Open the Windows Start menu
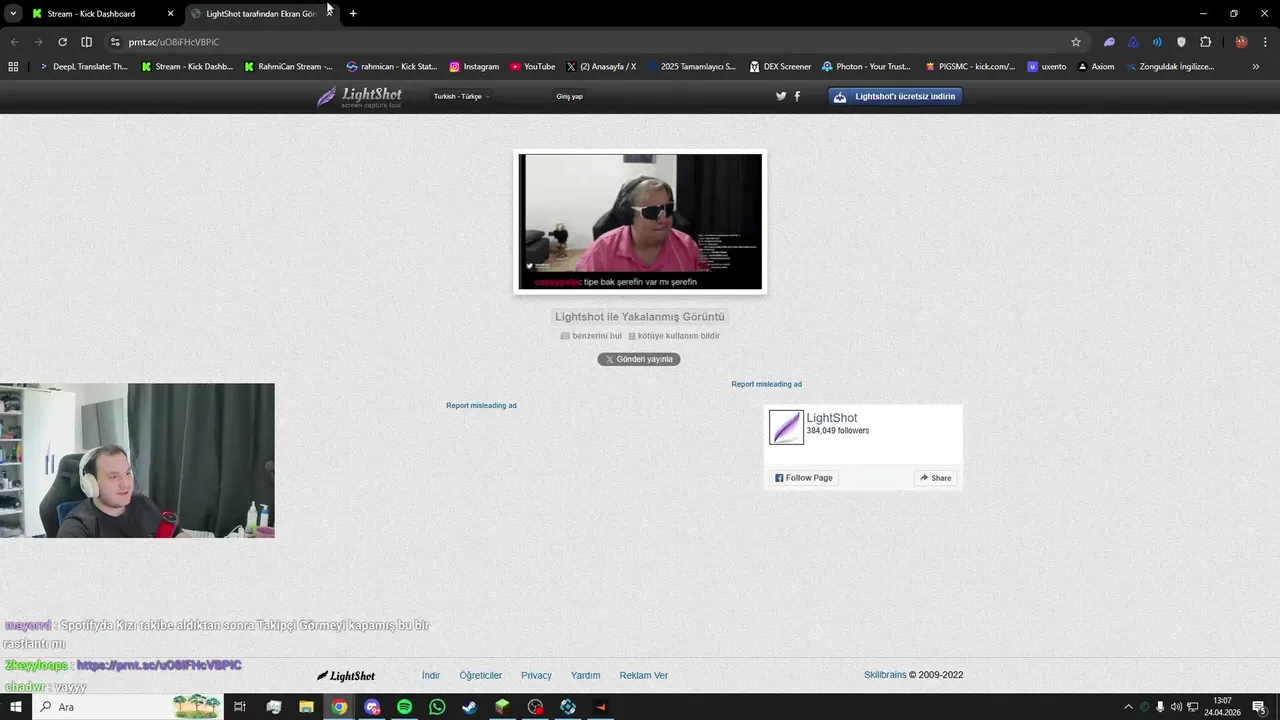Image resolution: width=1280 pixels, height=720 pixels. point(15,707)
